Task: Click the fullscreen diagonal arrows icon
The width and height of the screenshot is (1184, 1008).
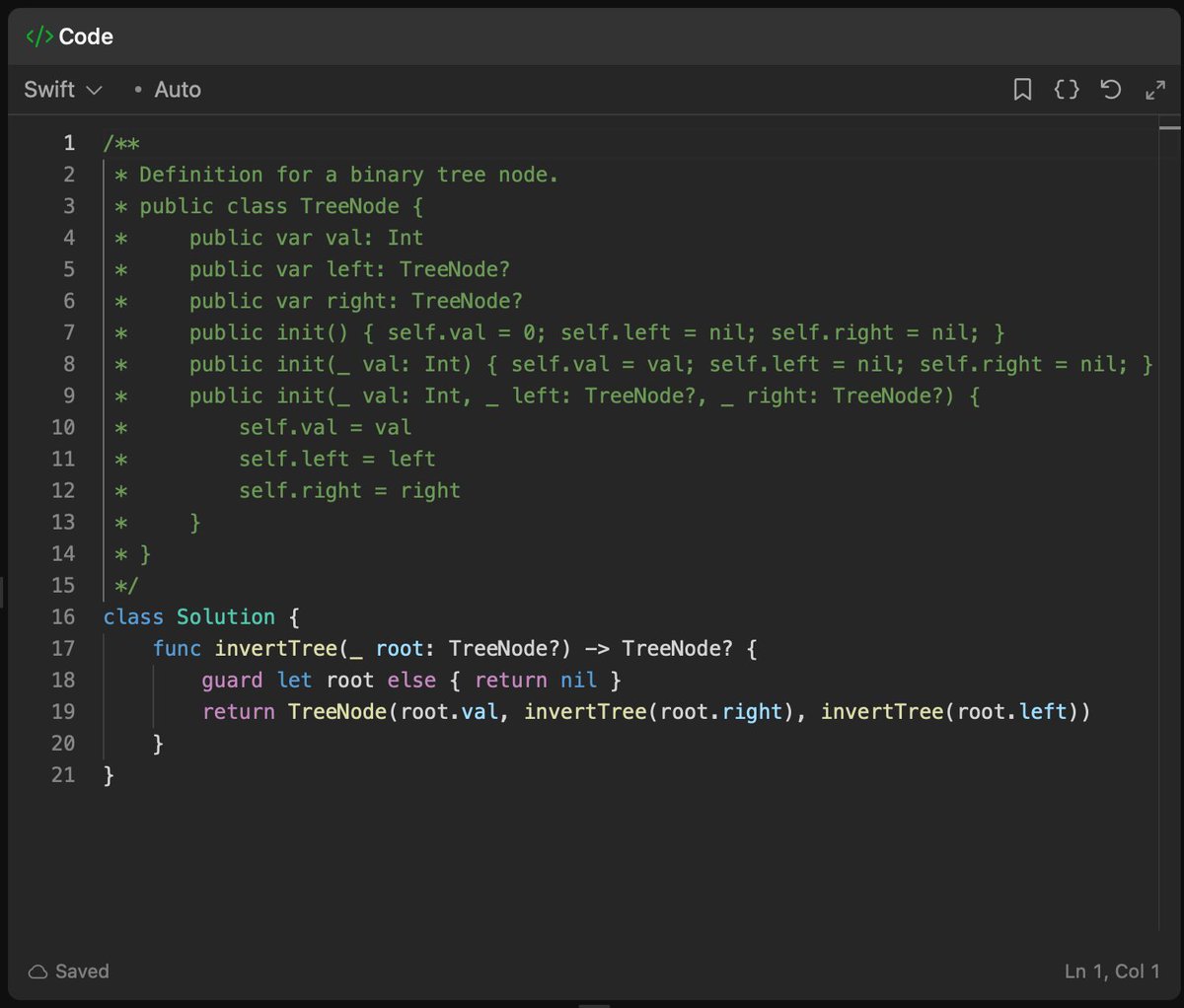Action: (x=1155, y=89)
